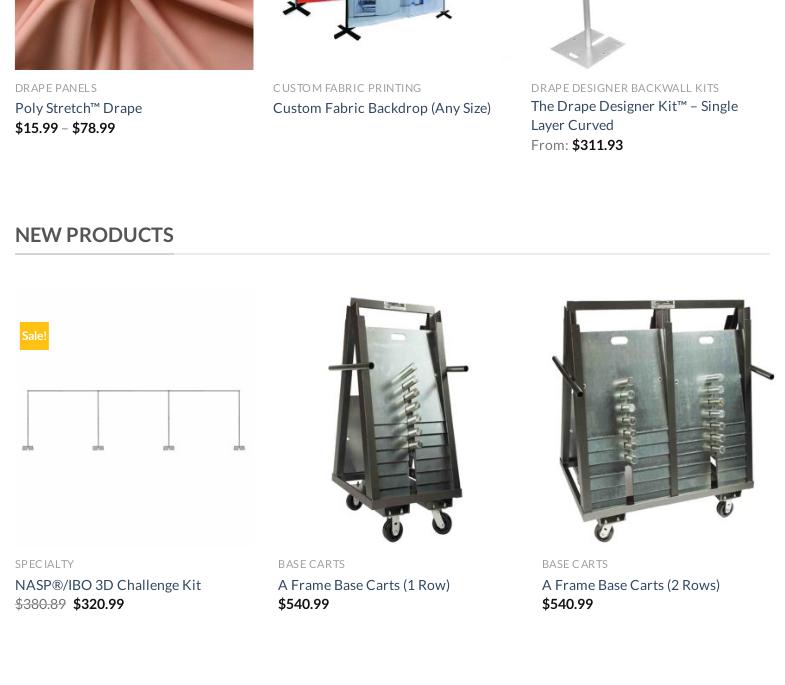Open the A Frame Base Carts 1 Row image
This screenshot has height=685, width=785.
[398, 419]
